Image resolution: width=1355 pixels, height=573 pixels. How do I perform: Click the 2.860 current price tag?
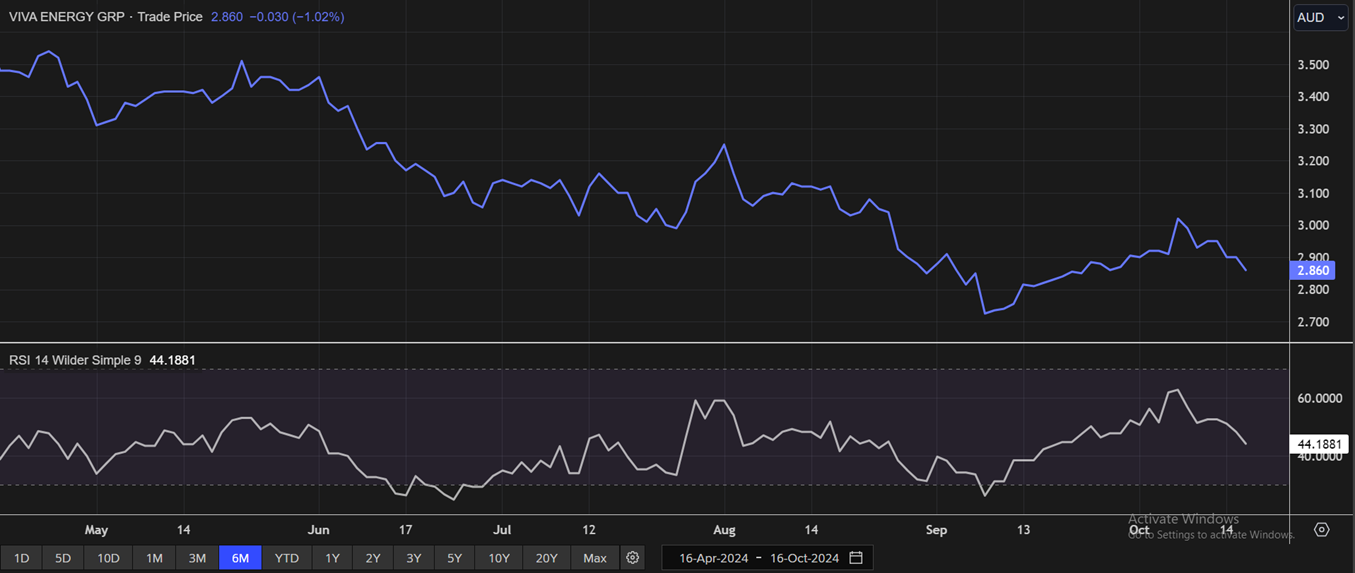pyautogui.click(x=1313, y=271)
